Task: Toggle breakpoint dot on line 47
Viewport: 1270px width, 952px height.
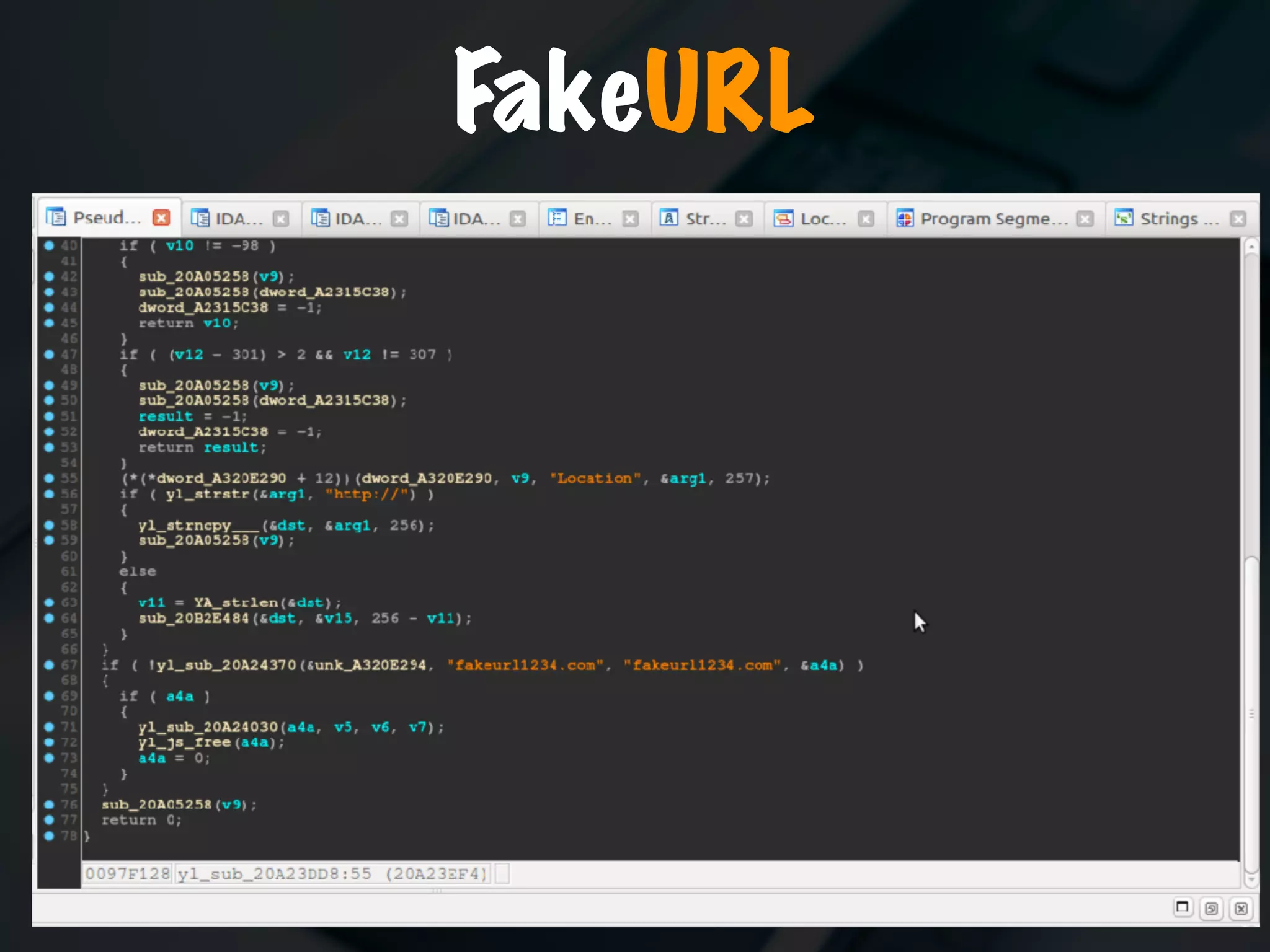Action: 49,355
